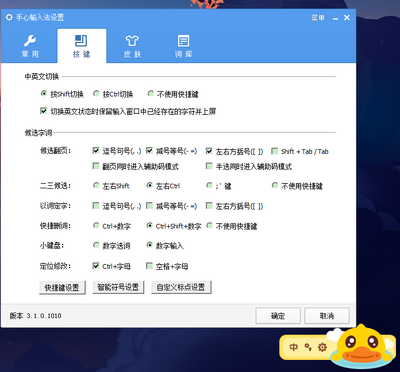
Task: Open the 皮肤 shirt tab
Action: click(x=132, y=46)
